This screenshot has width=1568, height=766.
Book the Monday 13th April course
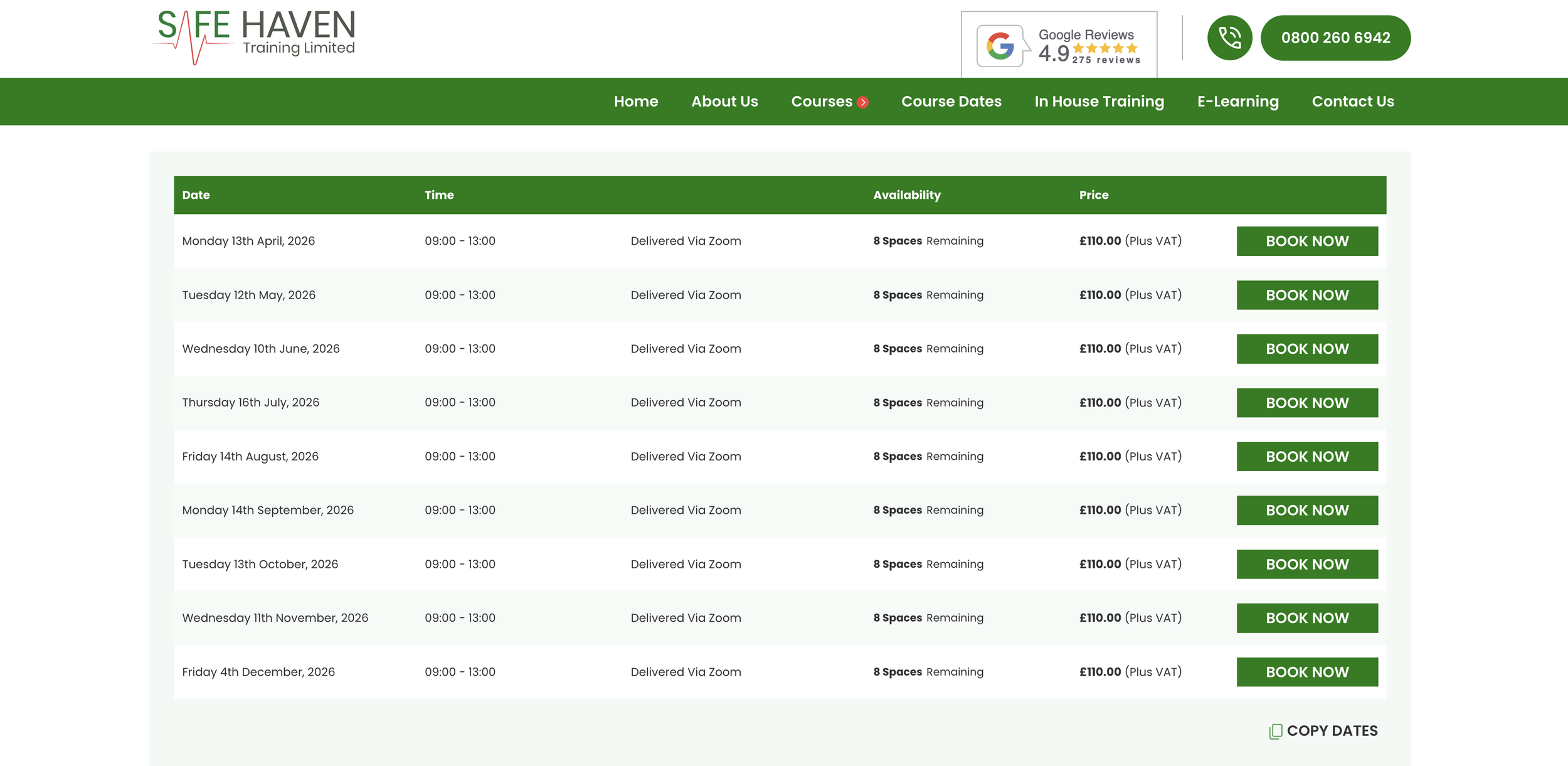(x=1306, y=241)
